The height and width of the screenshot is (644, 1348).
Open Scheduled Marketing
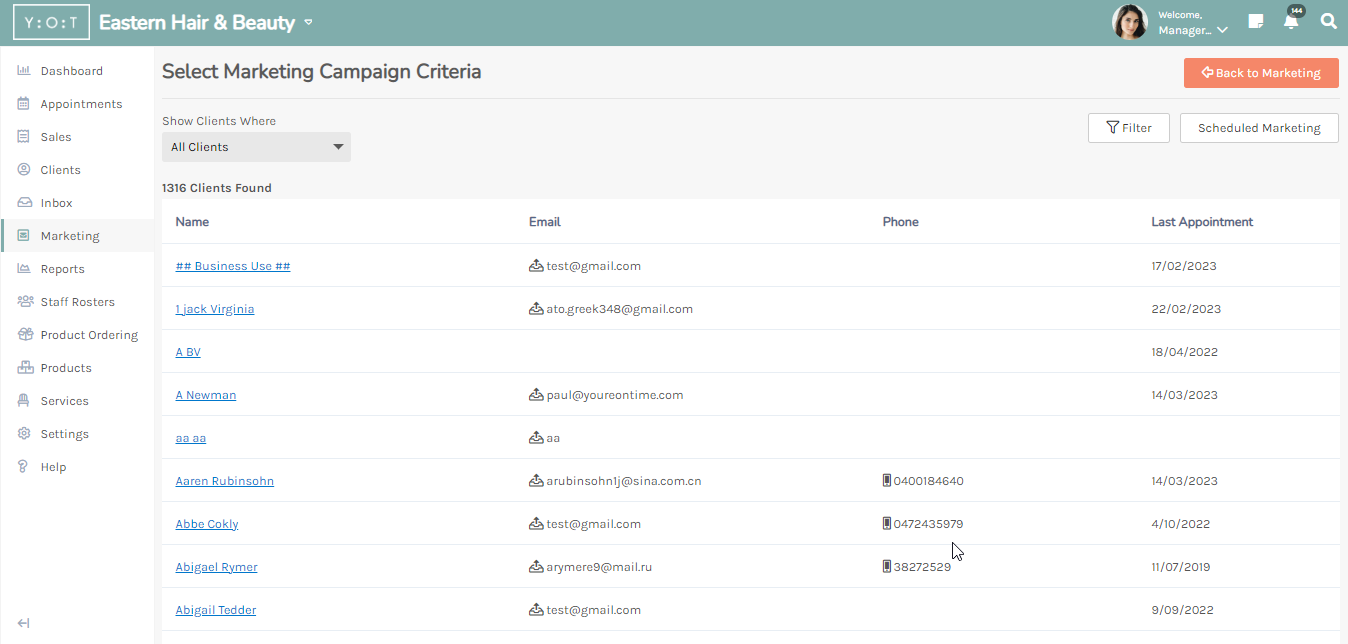click(x=1259, y=128)
